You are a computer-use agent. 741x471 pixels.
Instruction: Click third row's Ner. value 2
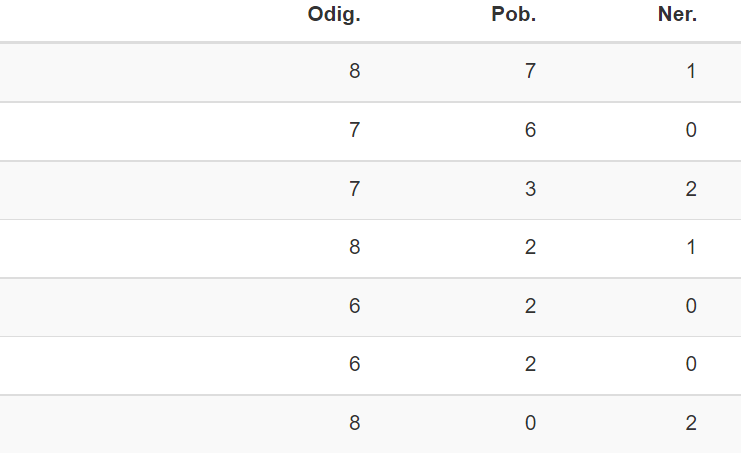pos(691,189)
